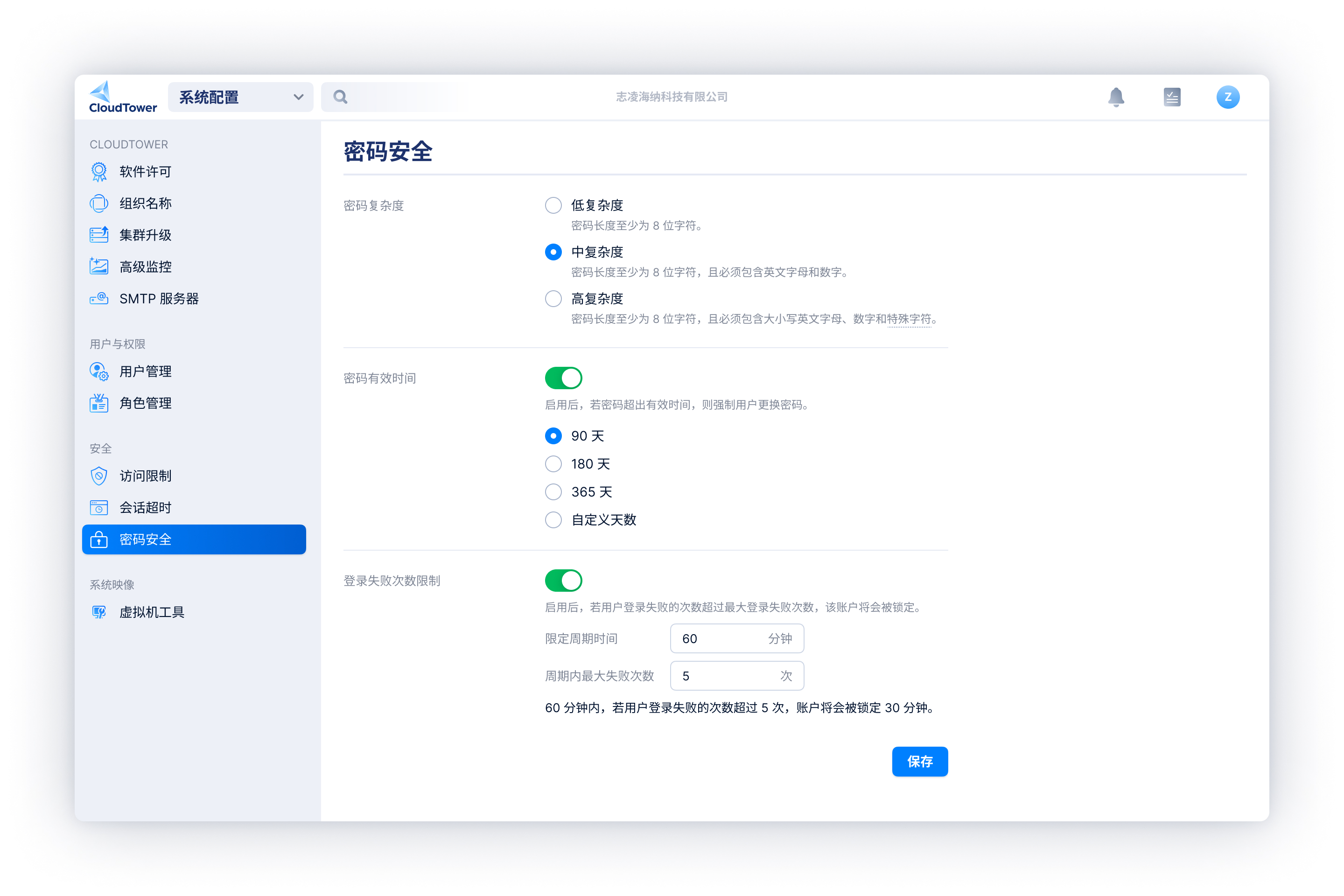Select 低复杂度 password complexity

pyautogui.click(x=553, y=205)
